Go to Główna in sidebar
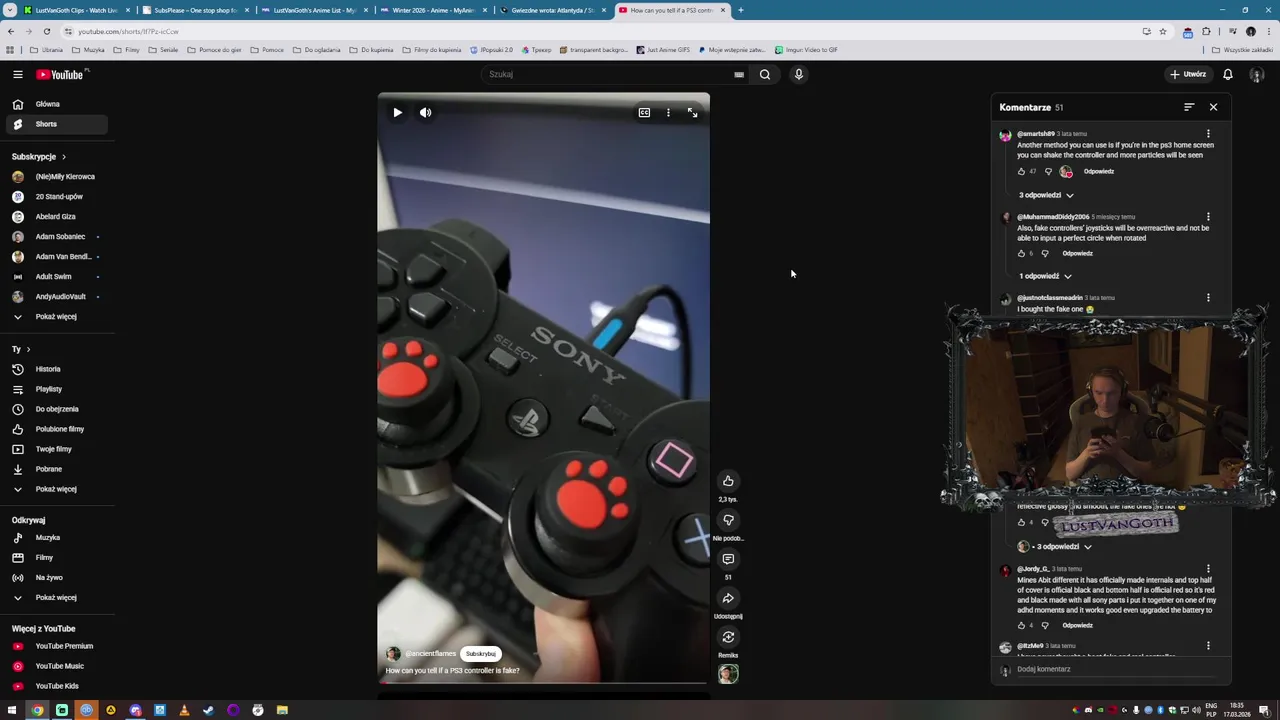Image resolution: width=1280 pixels, height=720 pixels. tap(56, 104)
